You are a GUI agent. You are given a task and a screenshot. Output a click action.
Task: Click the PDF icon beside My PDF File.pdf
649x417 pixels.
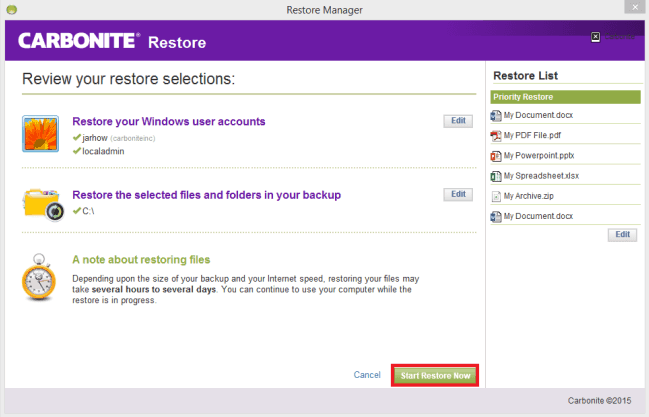coord(495,136)
